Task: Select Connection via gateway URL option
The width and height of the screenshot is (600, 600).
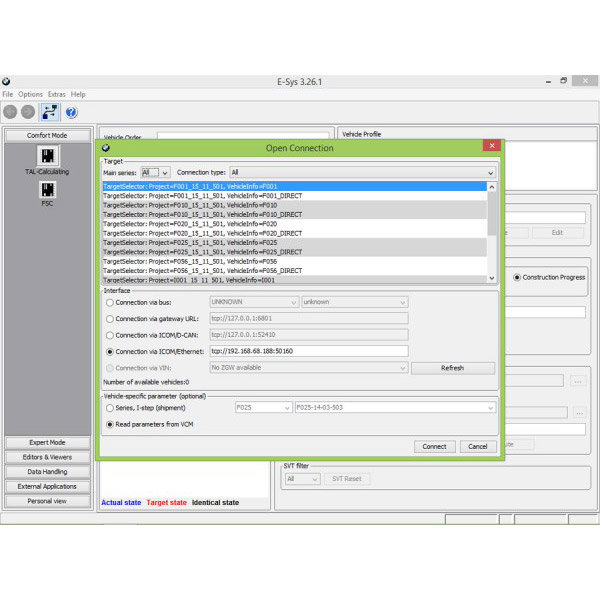Action: click(x=110, y=318)
